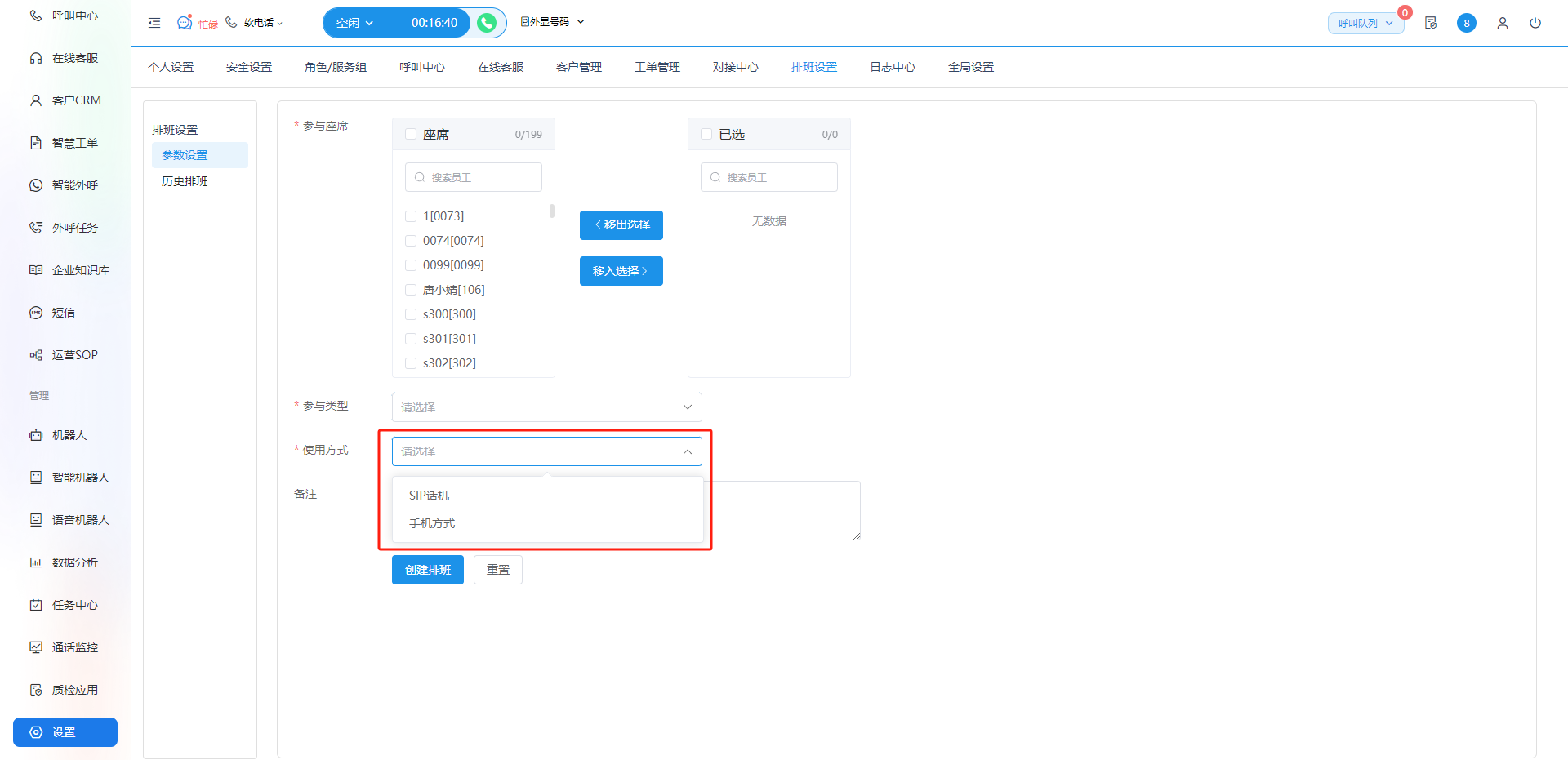Image resolution: width=1568 pixels, height=760 pixels.
Task: Focus 搜索员工 field in 已选 panel
Action: 769,177
